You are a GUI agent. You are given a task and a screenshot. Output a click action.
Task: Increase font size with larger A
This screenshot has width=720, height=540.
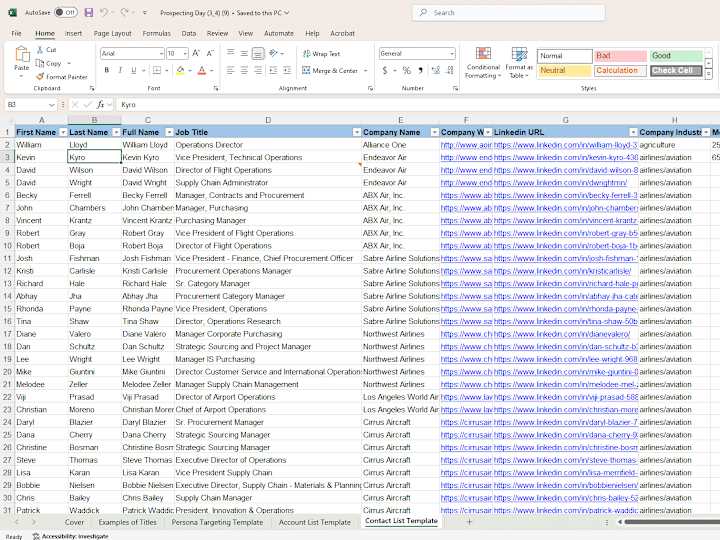point(196,53)
